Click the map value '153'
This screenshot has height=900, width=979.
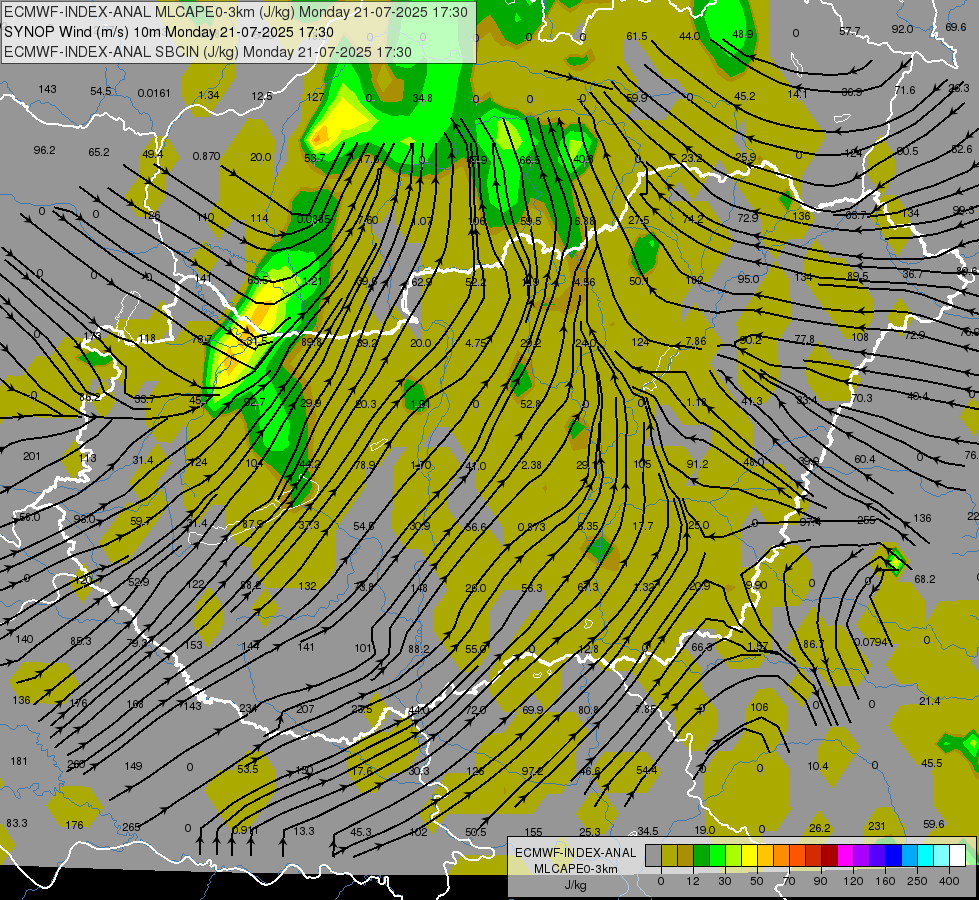[194, 645]
